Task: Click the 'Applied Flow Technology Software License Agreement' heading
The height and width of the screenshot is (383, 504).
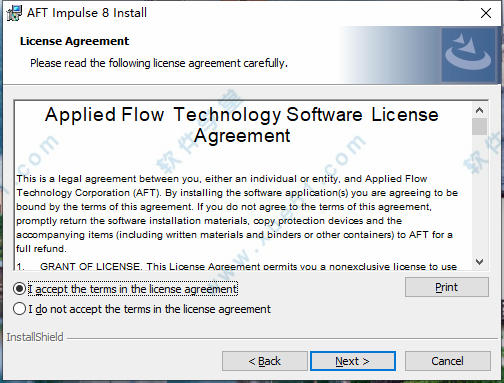Action: click(242, 125)
